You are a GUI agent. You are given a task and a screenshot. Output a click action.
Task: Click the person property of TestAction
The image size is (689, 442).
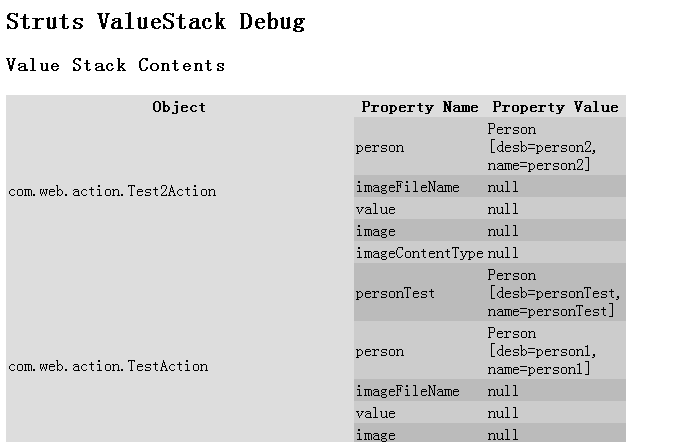point(380,351)
